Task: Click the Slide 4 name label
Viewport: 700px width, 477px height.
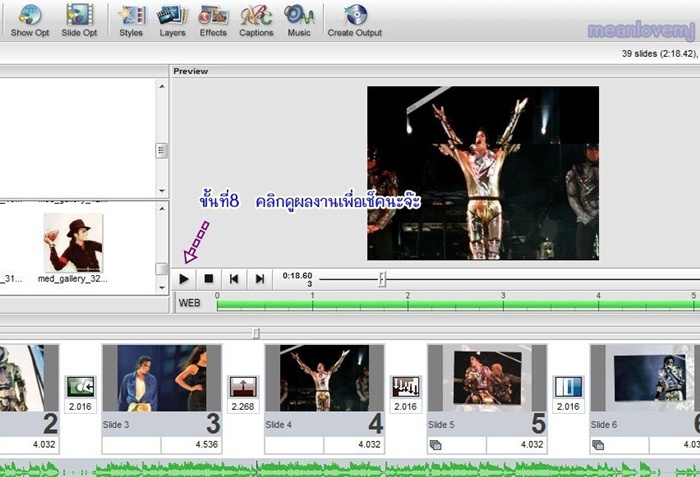Action: [279, 425]
